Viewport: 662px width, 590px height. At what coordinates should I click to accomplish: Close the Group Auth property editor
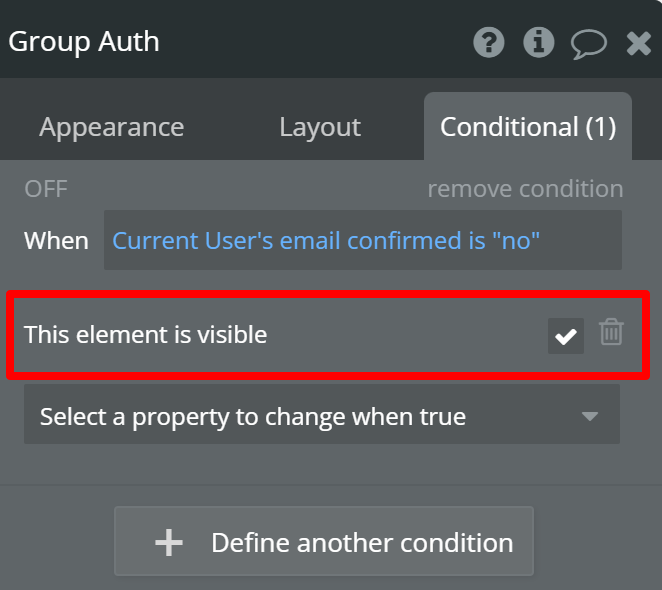638,43
